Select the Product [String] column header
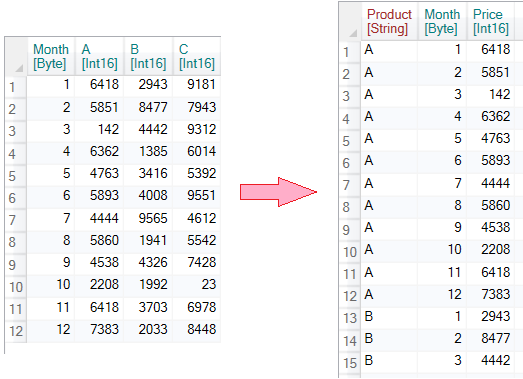This screenshot has height=379, width=523. click(389, 21)
